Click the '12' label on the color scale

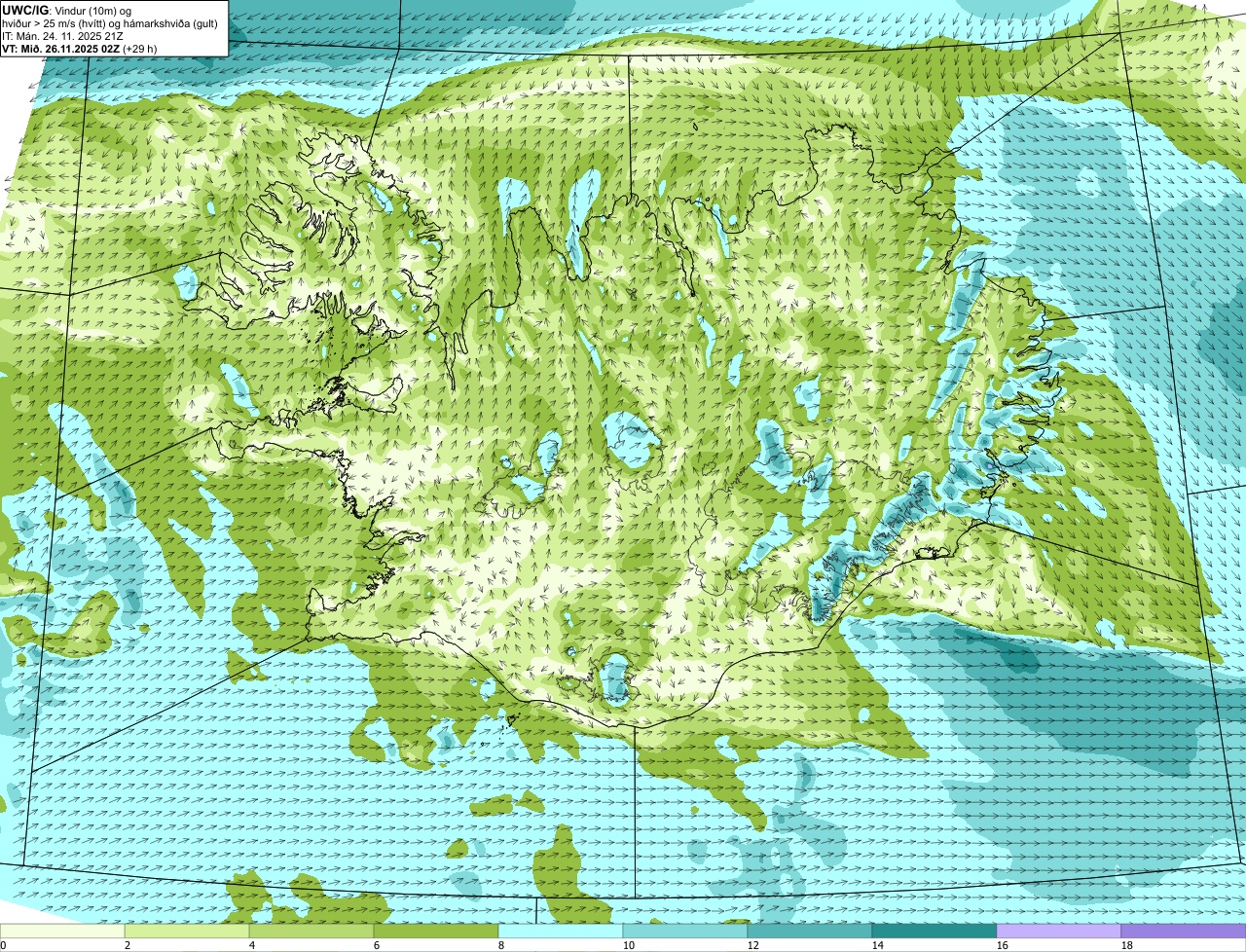tap(753, 945)
